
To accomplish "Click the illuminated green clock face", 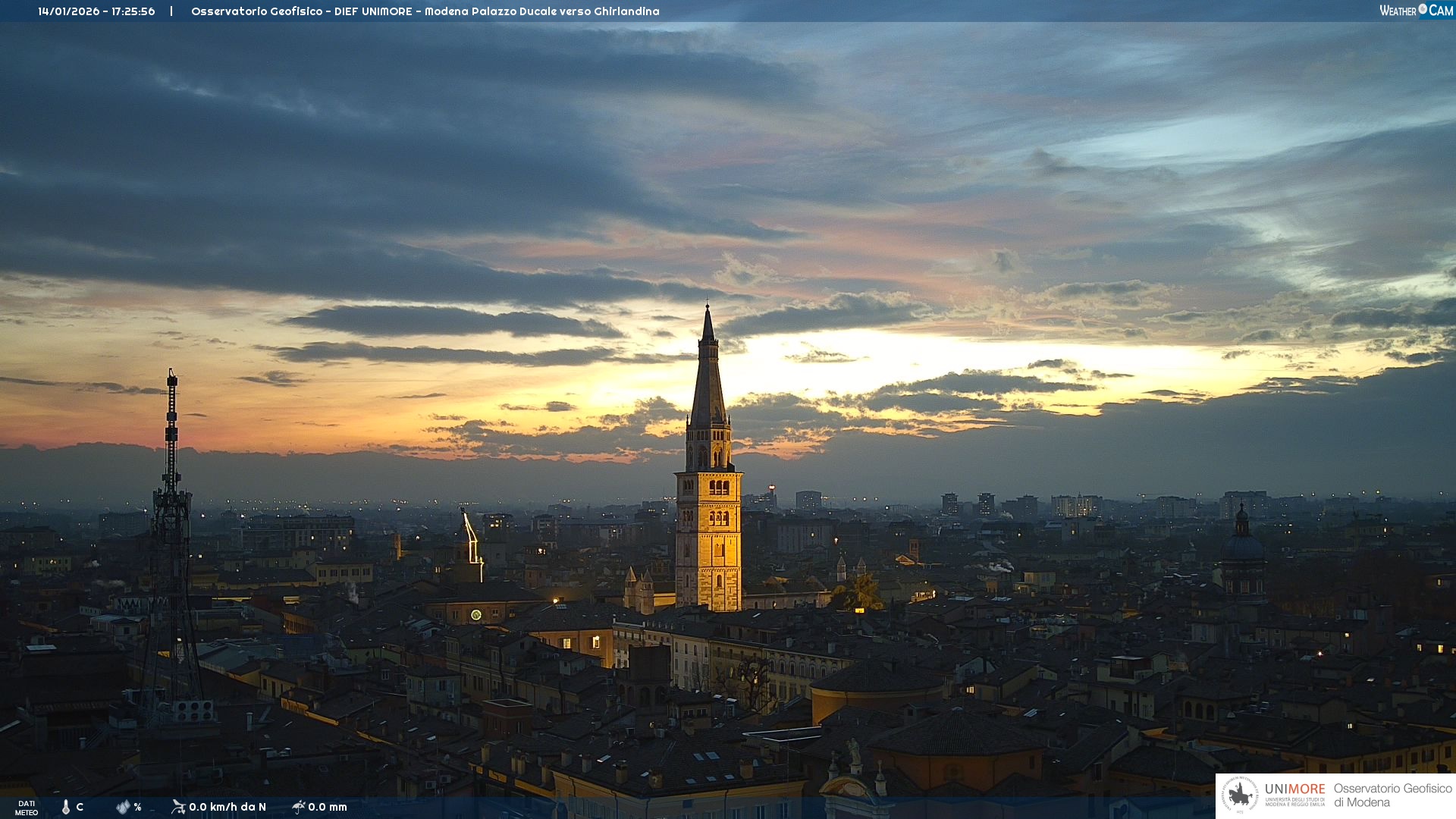I will 475,614.
